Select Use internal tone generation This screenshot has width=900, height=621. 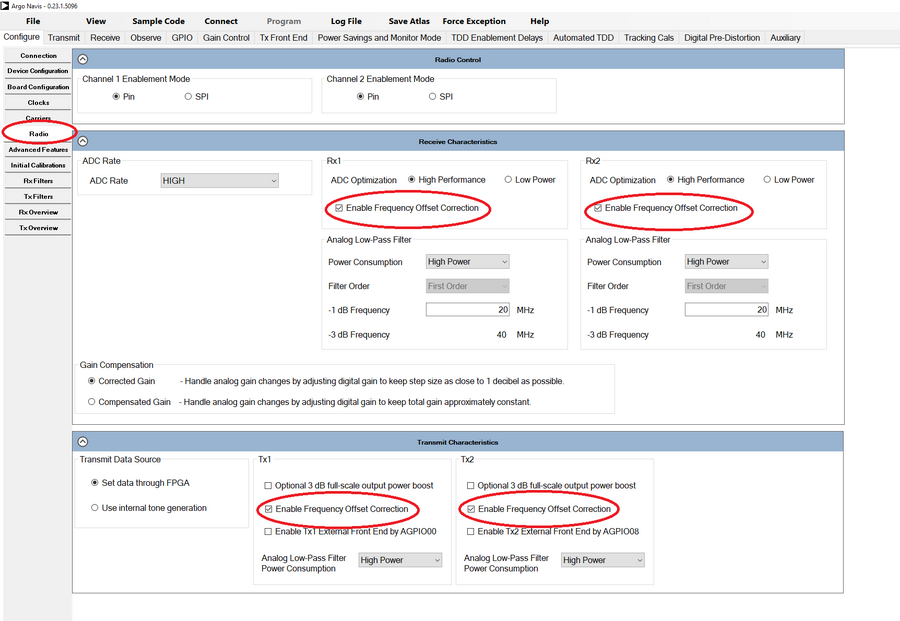click(x=95, y=507)
